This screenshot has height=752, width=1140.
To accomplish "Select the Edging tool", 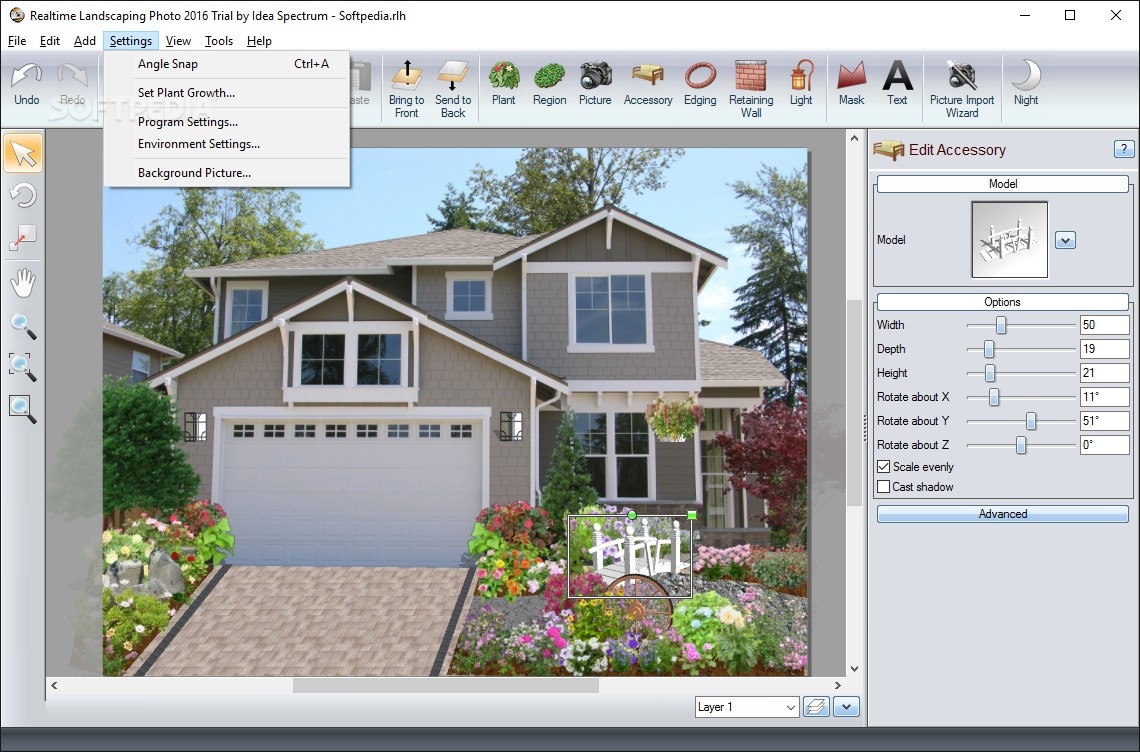I will pos(700,84).
